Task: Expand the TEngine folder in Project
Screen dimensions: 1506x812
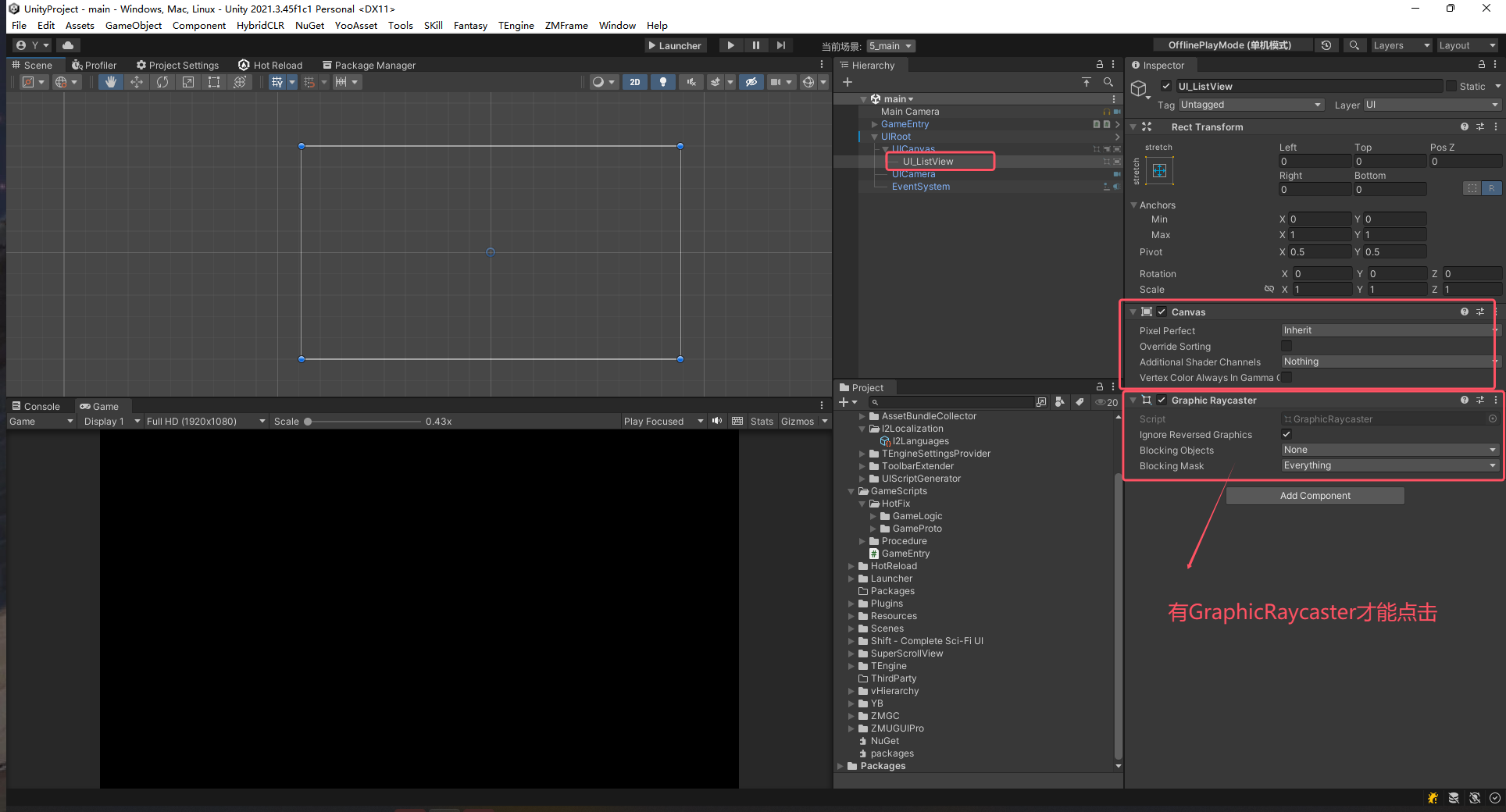Action: pos(852,666)
